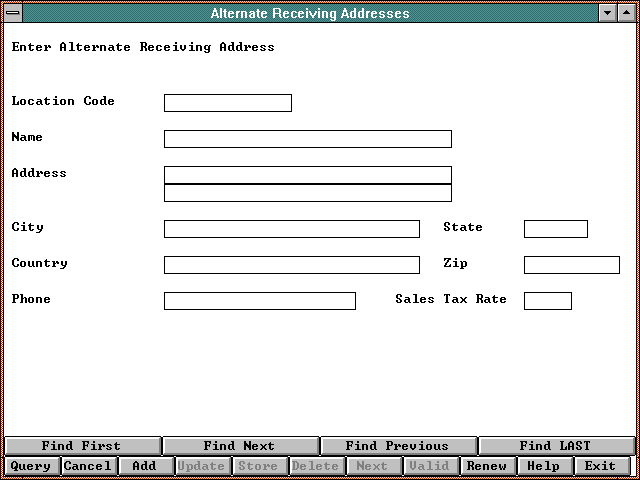
Task: Start a search with the Query button
Action: point(31,466)
